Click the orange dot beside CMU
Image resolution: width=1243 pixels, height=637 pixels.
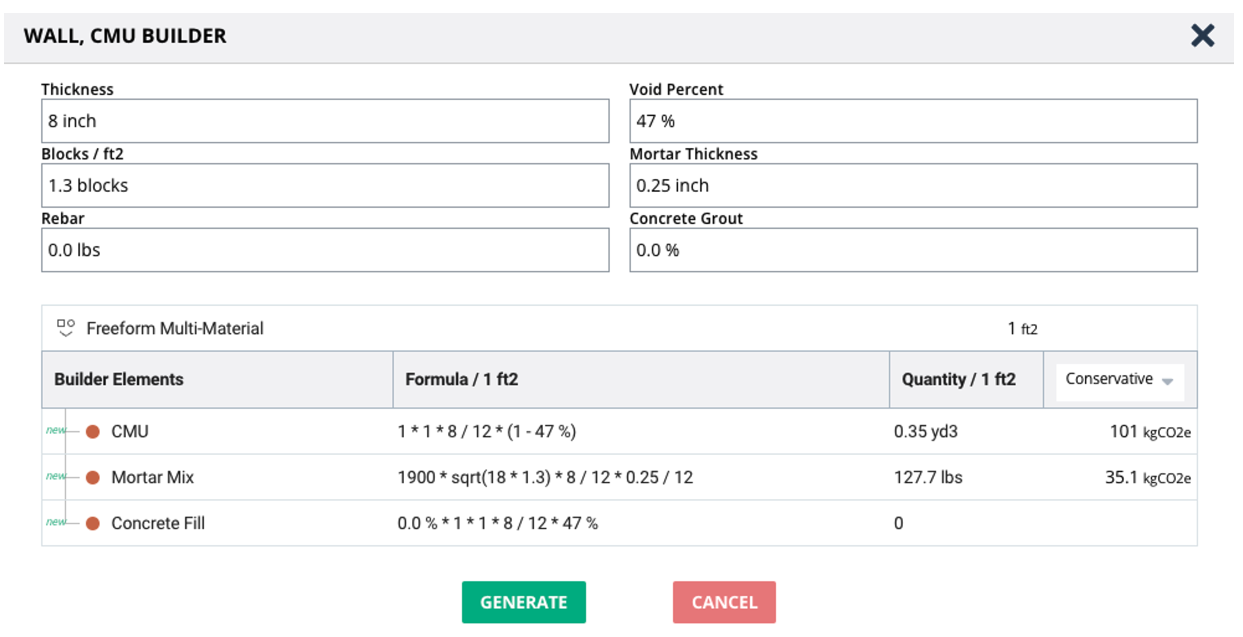click(93, 432)
